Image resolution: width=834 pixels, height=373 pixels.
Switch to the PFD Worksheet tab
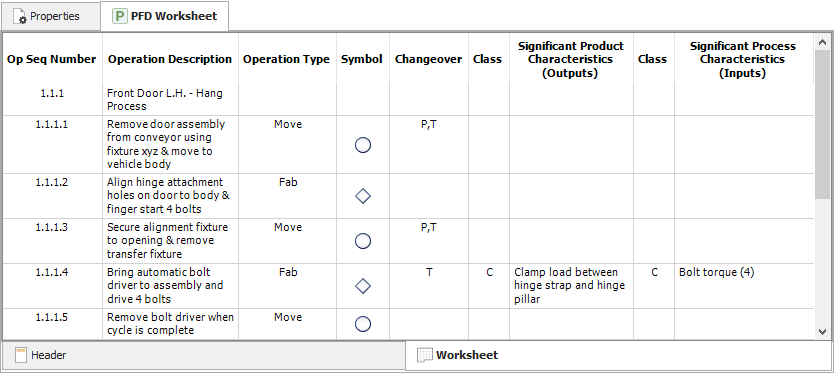[164, 16]
